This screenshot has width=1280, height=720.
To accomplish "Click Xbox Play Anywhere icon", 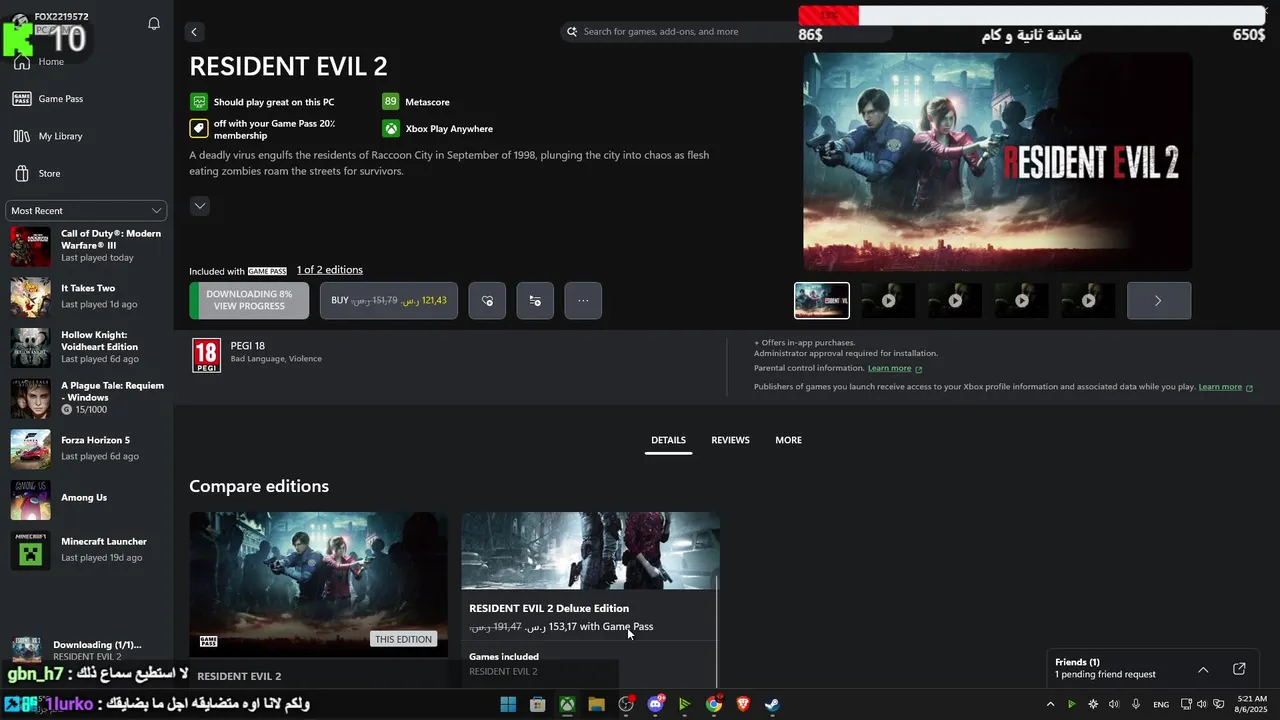I will click(x=391, y=129).
